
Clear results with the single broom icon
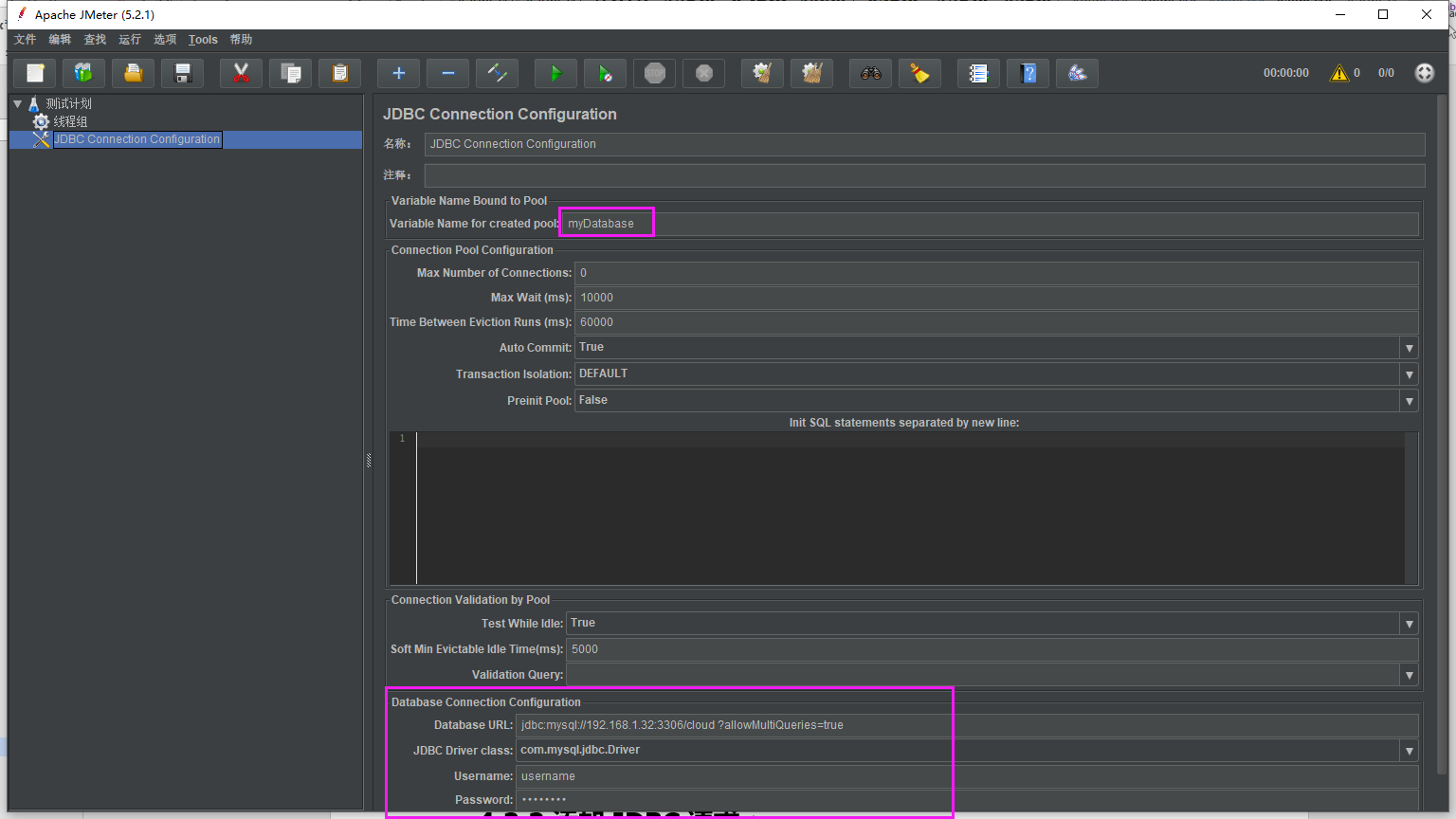point(763,73)
